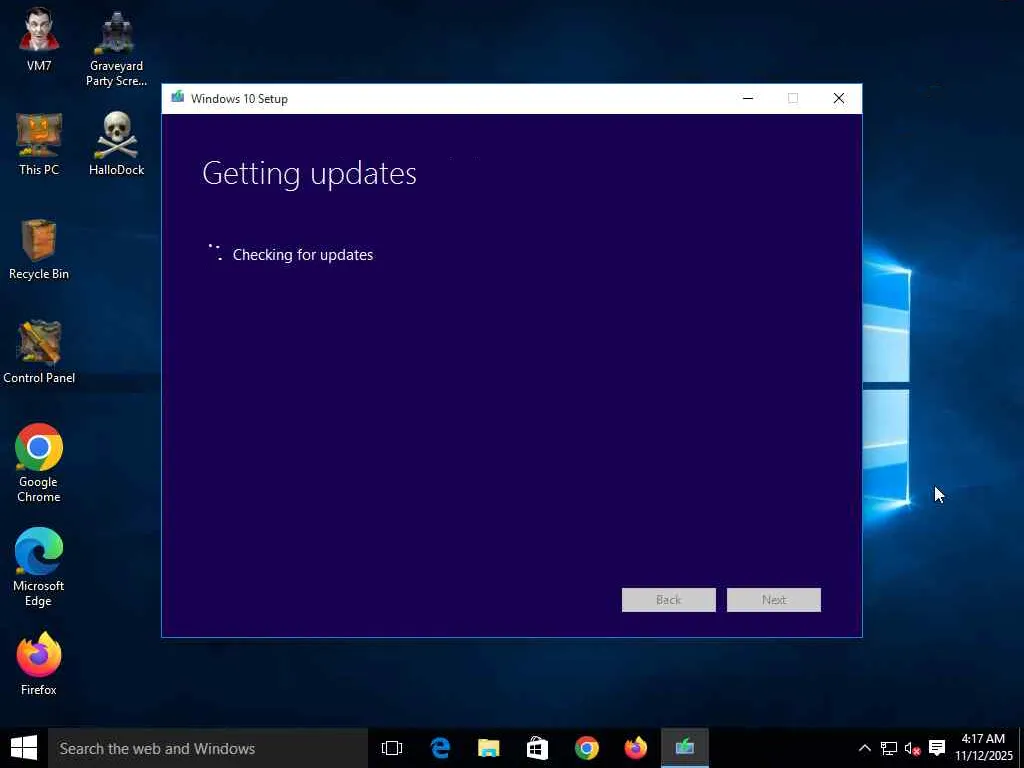Select the Control Panel desktop icon
Image resolution: width=1024 pixels, height=768 pixels.
pos(39,352)
